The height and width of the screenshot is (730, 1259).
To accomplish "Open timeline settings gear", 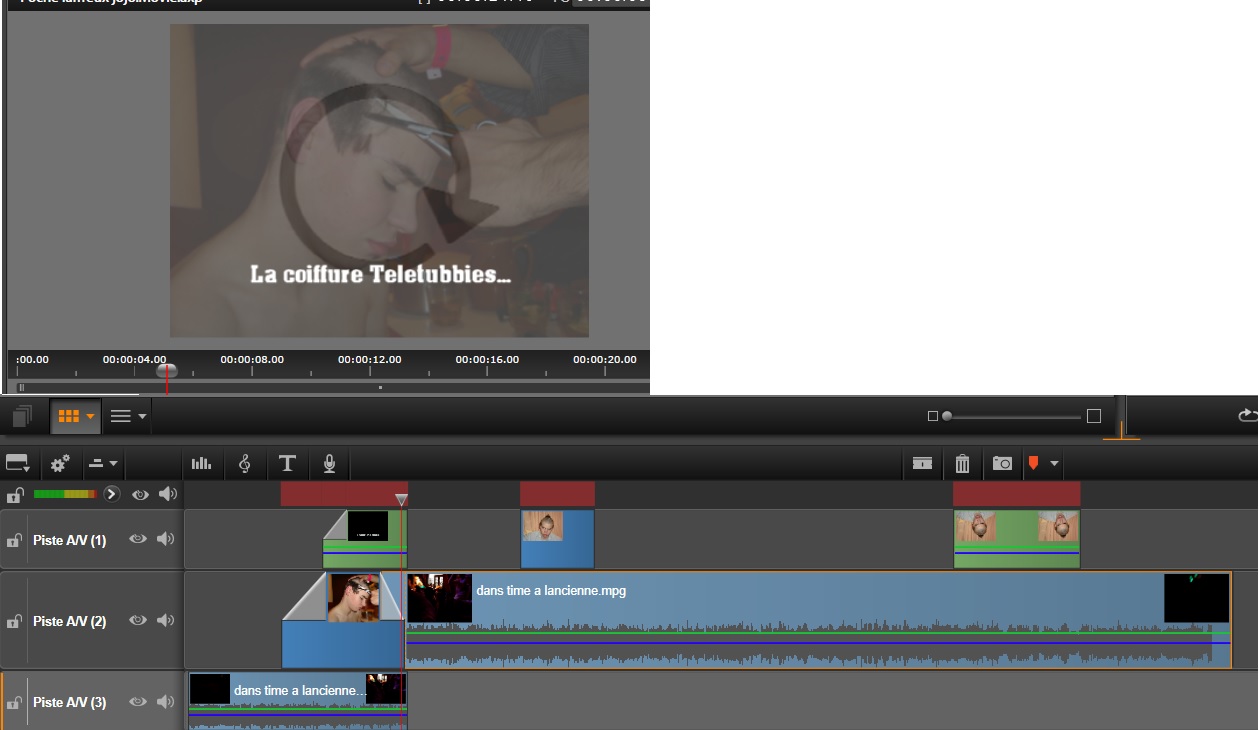I will (60, 463).
